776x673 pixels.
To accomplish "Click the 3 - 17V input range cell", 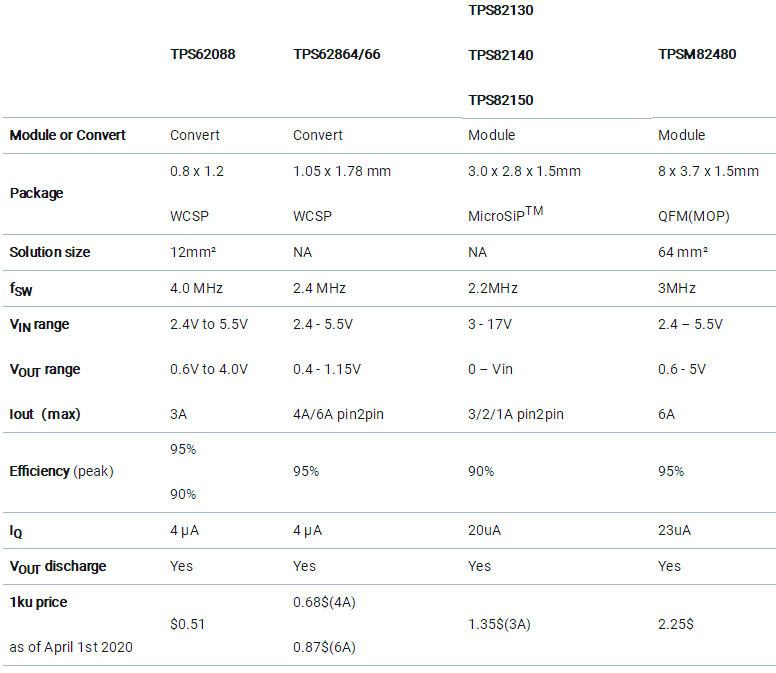I will 492,324.
